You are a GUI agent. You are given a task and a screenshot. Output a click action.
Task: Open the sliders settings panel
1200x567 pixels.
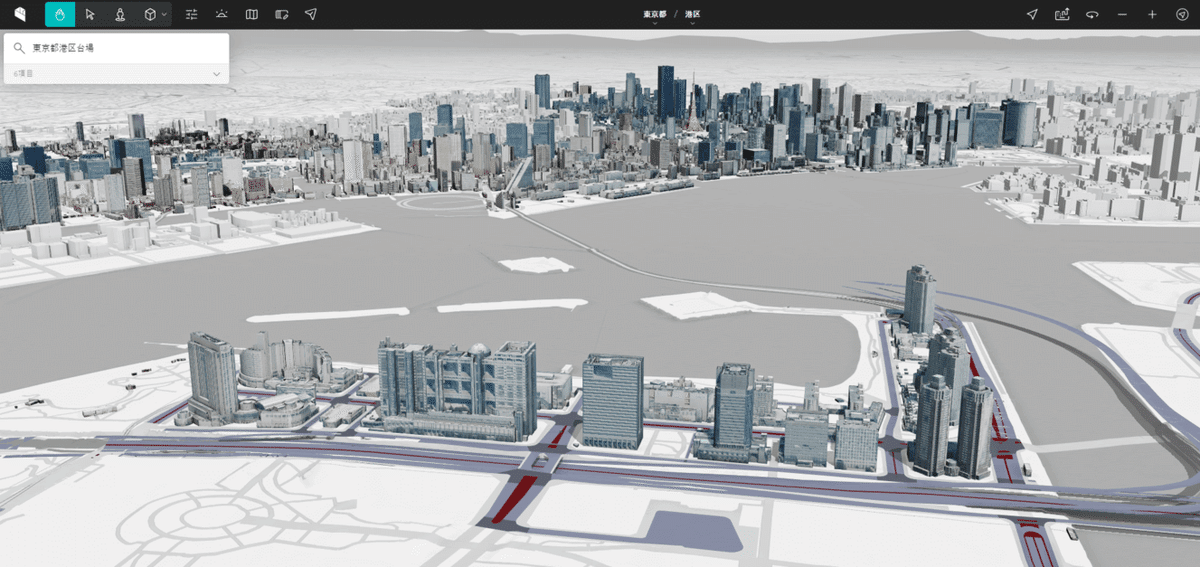pyautogui.click(x=192, y=14)
